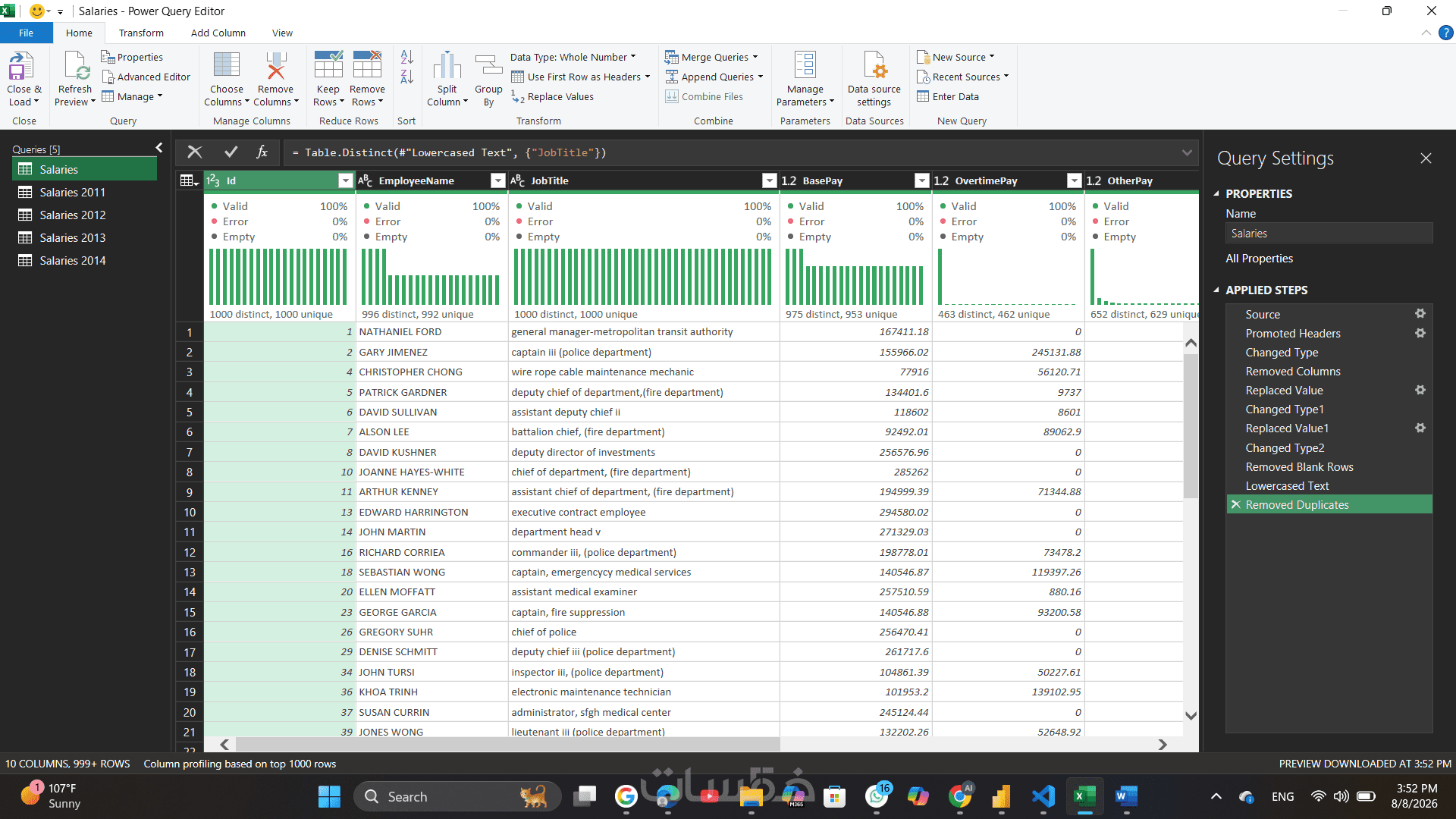Click Enter Data in New Query group
The image size is (1456, 819).
[948, 96]
